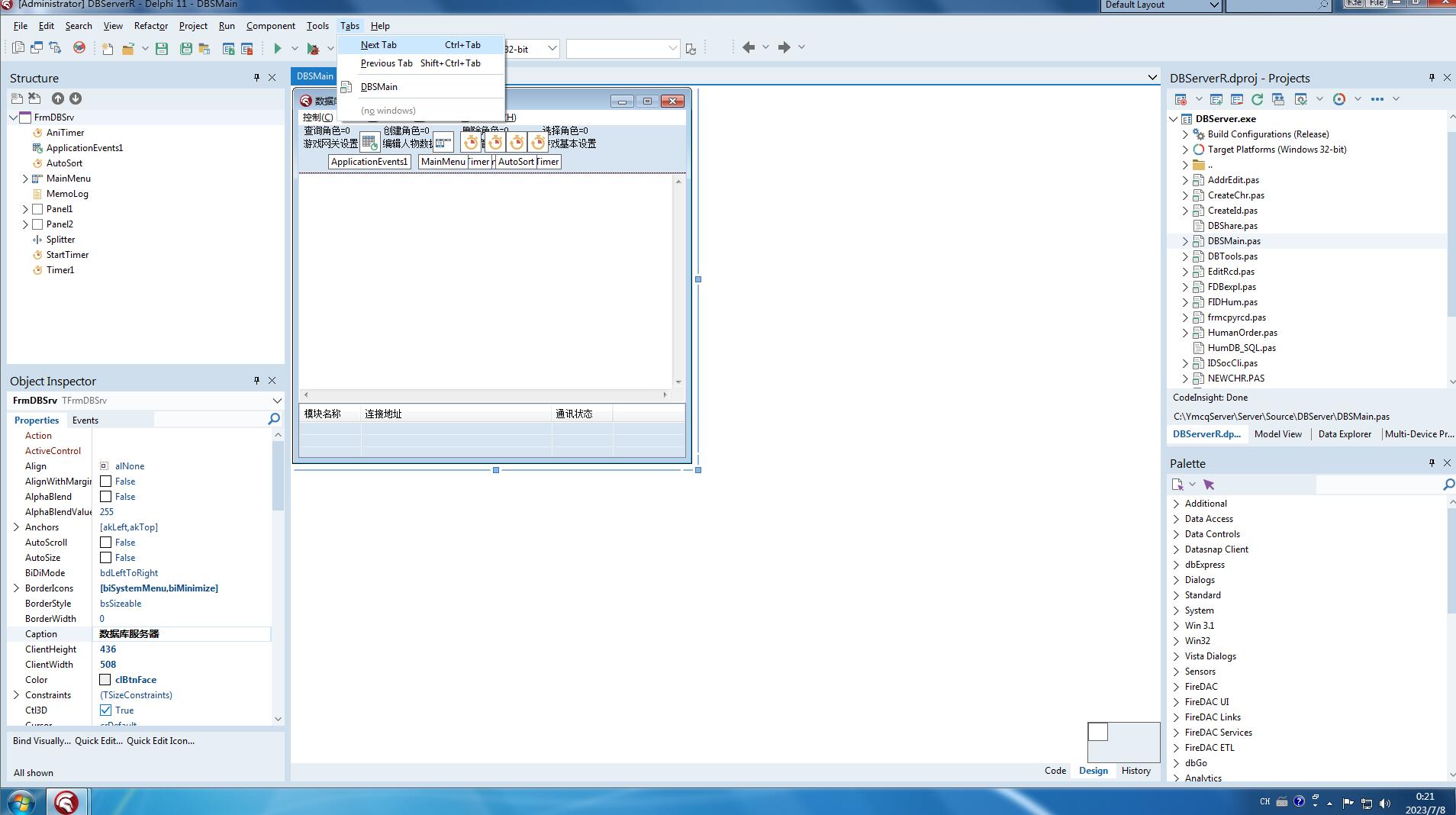Switch to the History tab

click(1136, 771)
